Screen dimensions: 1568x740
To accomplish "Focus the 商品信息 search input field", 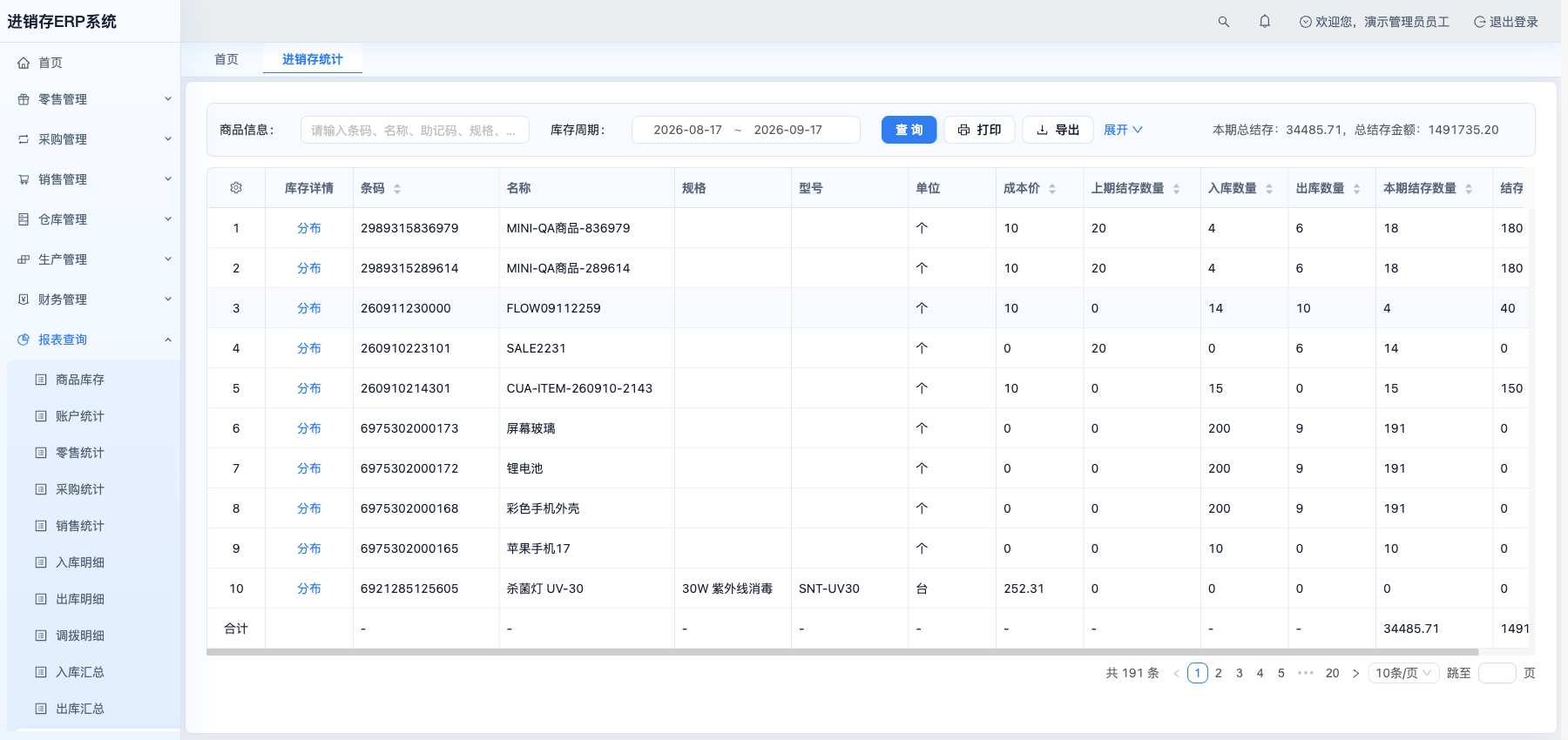I will [x=415, y=130].
